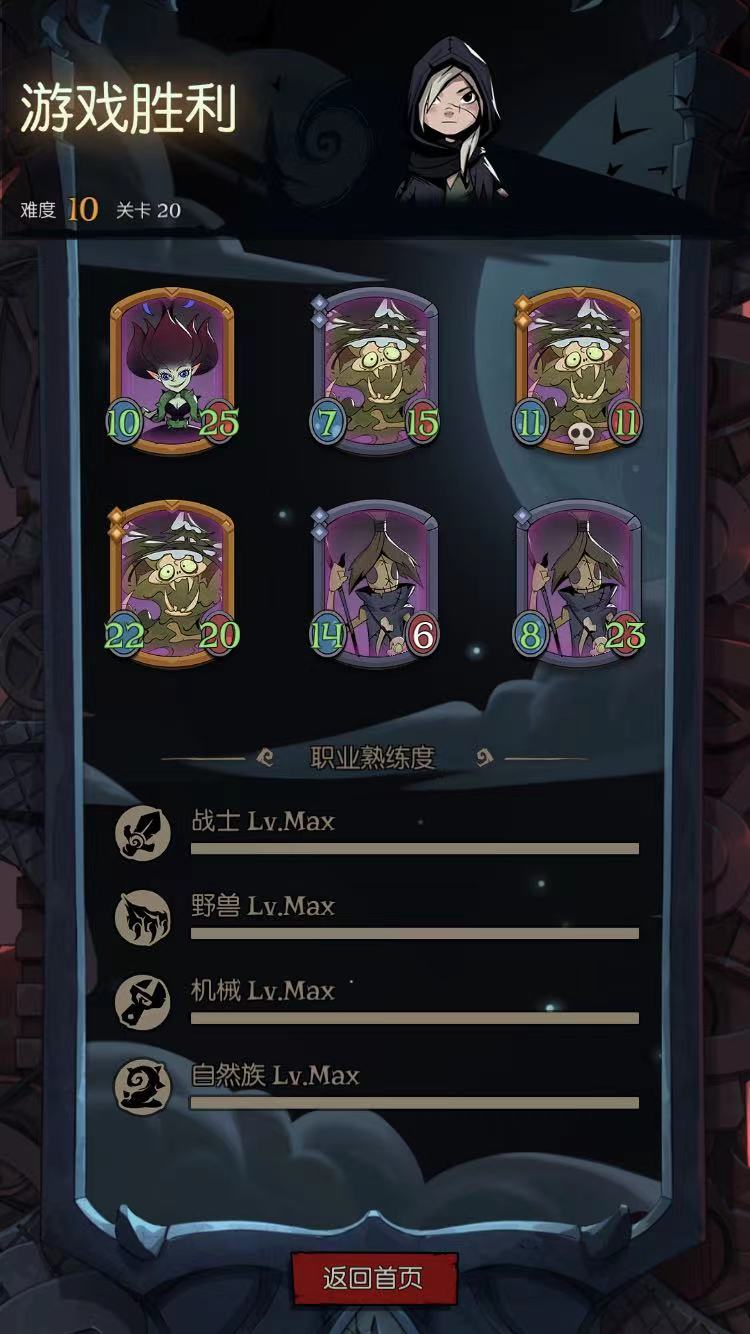Select the mushroom monster card with 7/15
Image resolution: width=750 pixels, height=1334 pixels.
coord(375,371)
